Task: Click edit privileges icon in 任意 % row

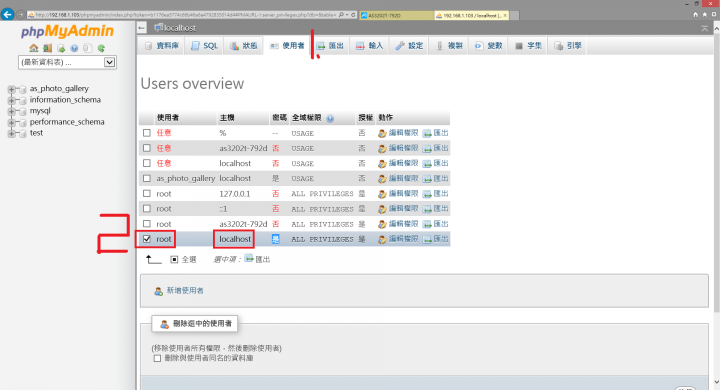Action: (382, 133)
